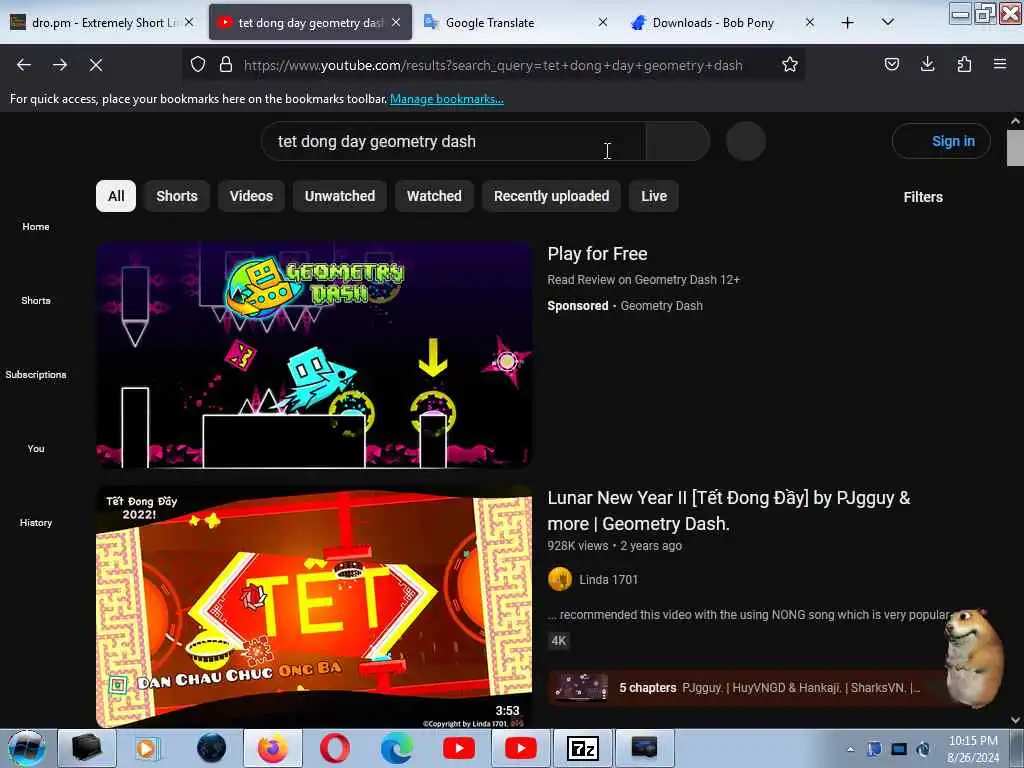1024x768 pixels.
Task: Open taskbar clock 10:15 PM
Action: coord(973,748)
